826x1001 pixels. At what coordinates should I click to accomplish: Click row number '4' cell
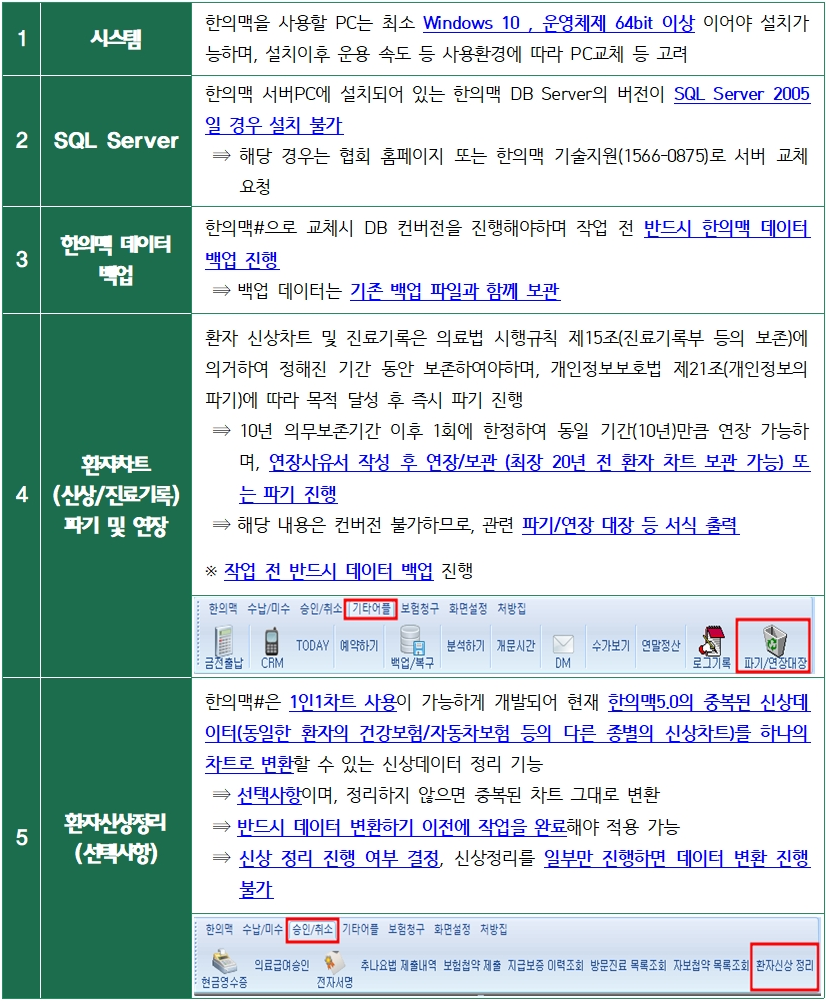(x=22, y=495)
